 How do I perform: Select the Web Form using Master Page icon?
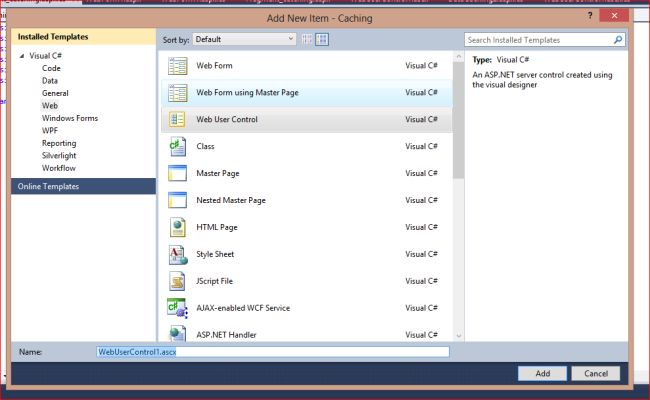(x=177, y=93)
